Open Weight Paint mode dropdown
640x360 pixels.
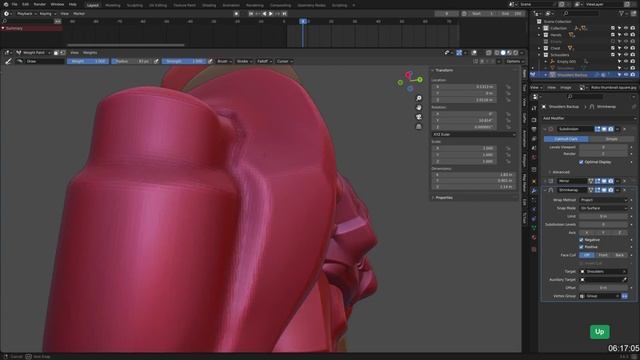pyautogui.click(x=33, y=53)
